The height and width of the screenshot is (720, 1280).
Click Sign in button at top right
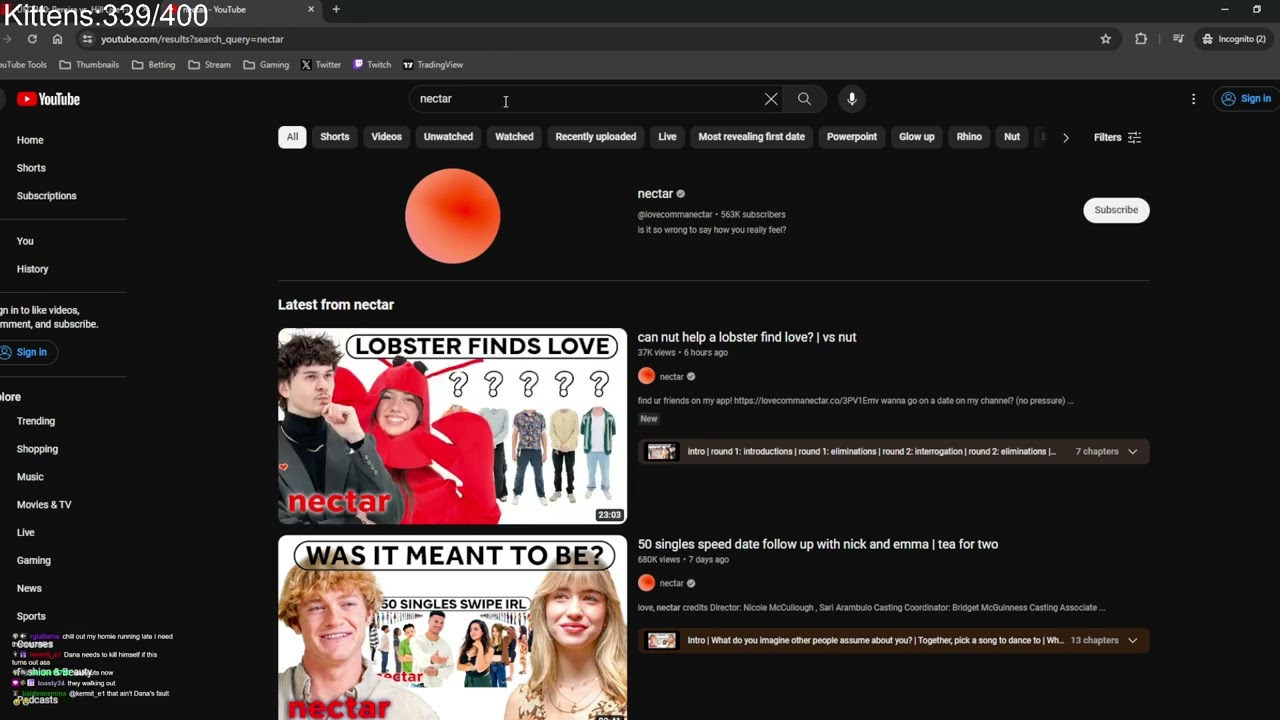tap(1245, 99)
